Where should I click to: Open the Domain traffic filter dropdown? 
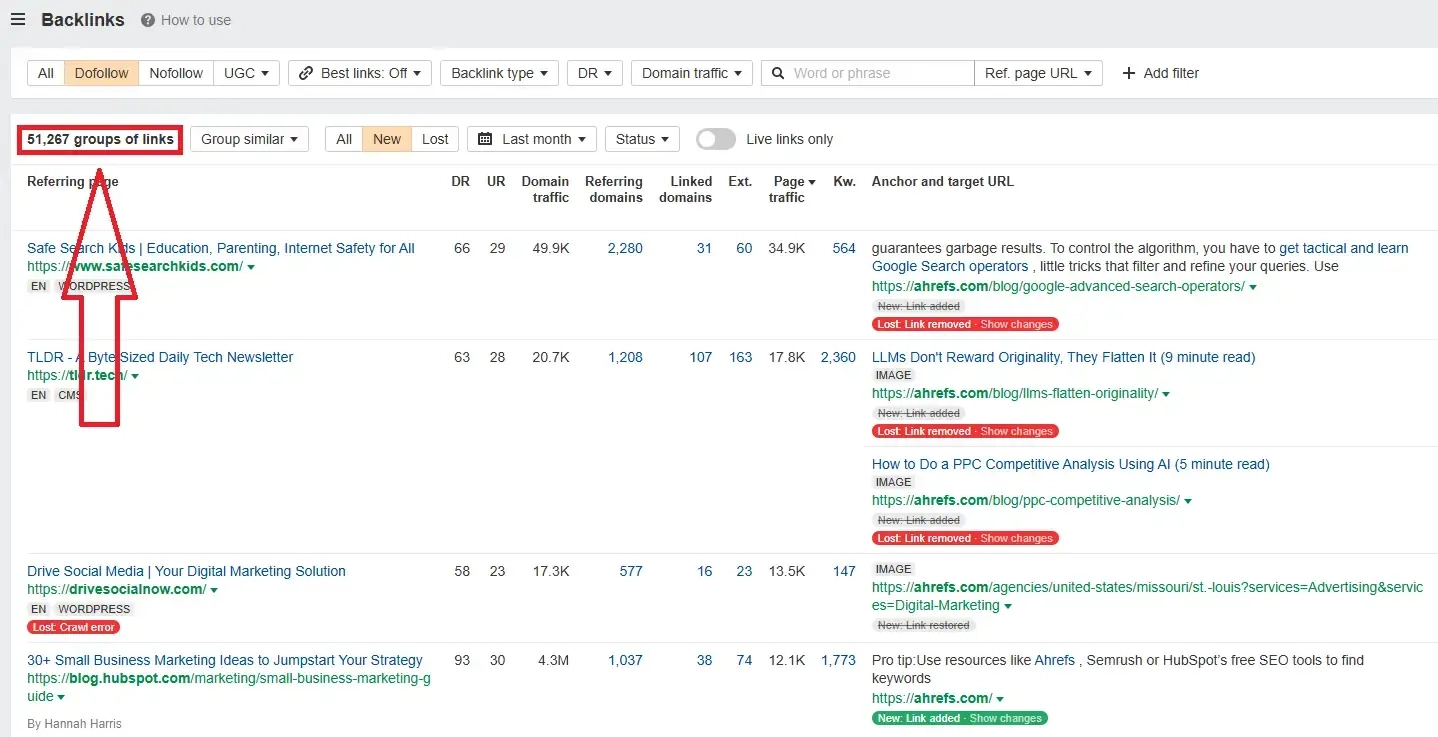pos(691,73)
